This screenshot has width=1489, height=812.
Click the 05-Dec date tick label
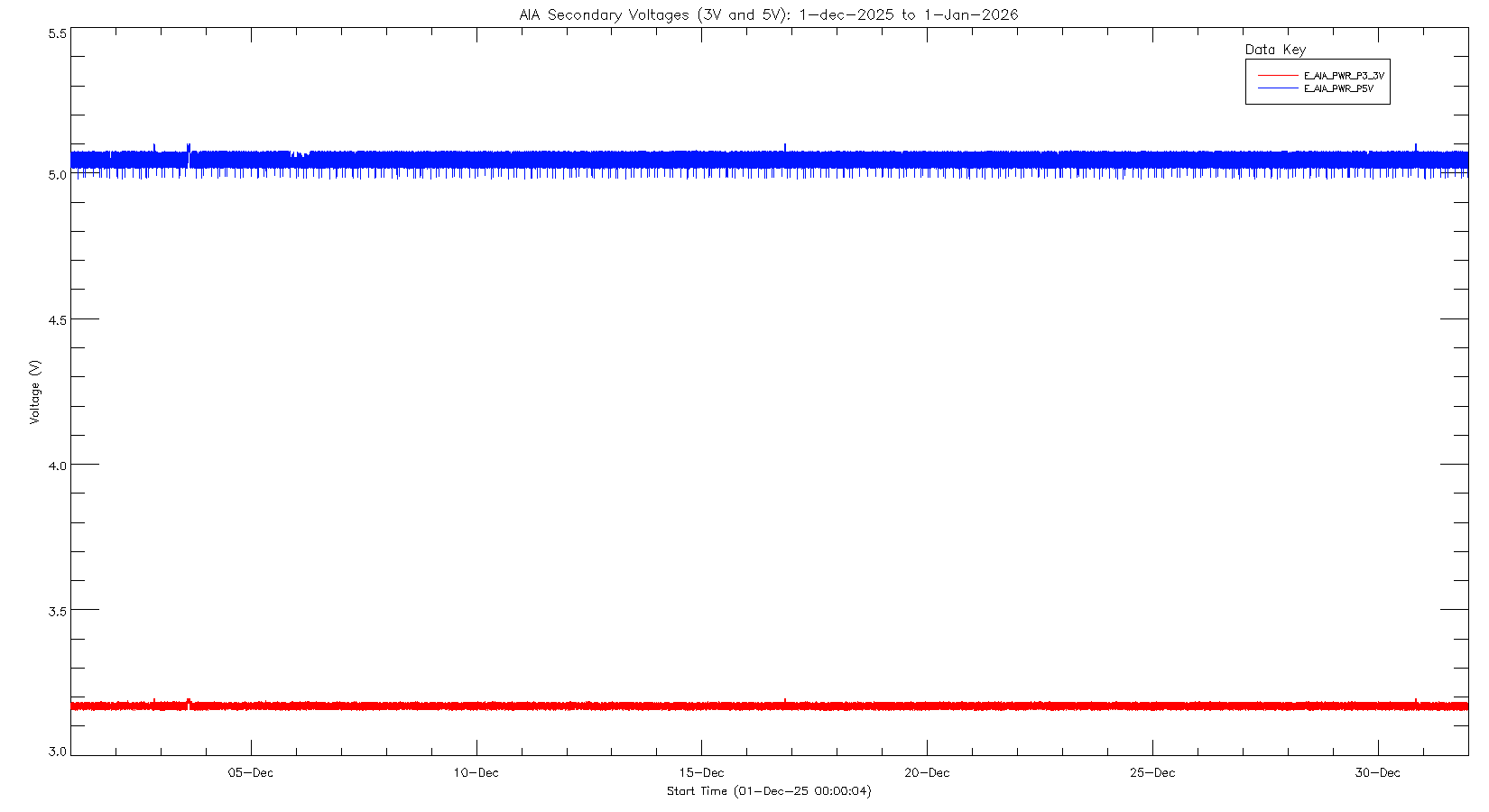point(250,772)
